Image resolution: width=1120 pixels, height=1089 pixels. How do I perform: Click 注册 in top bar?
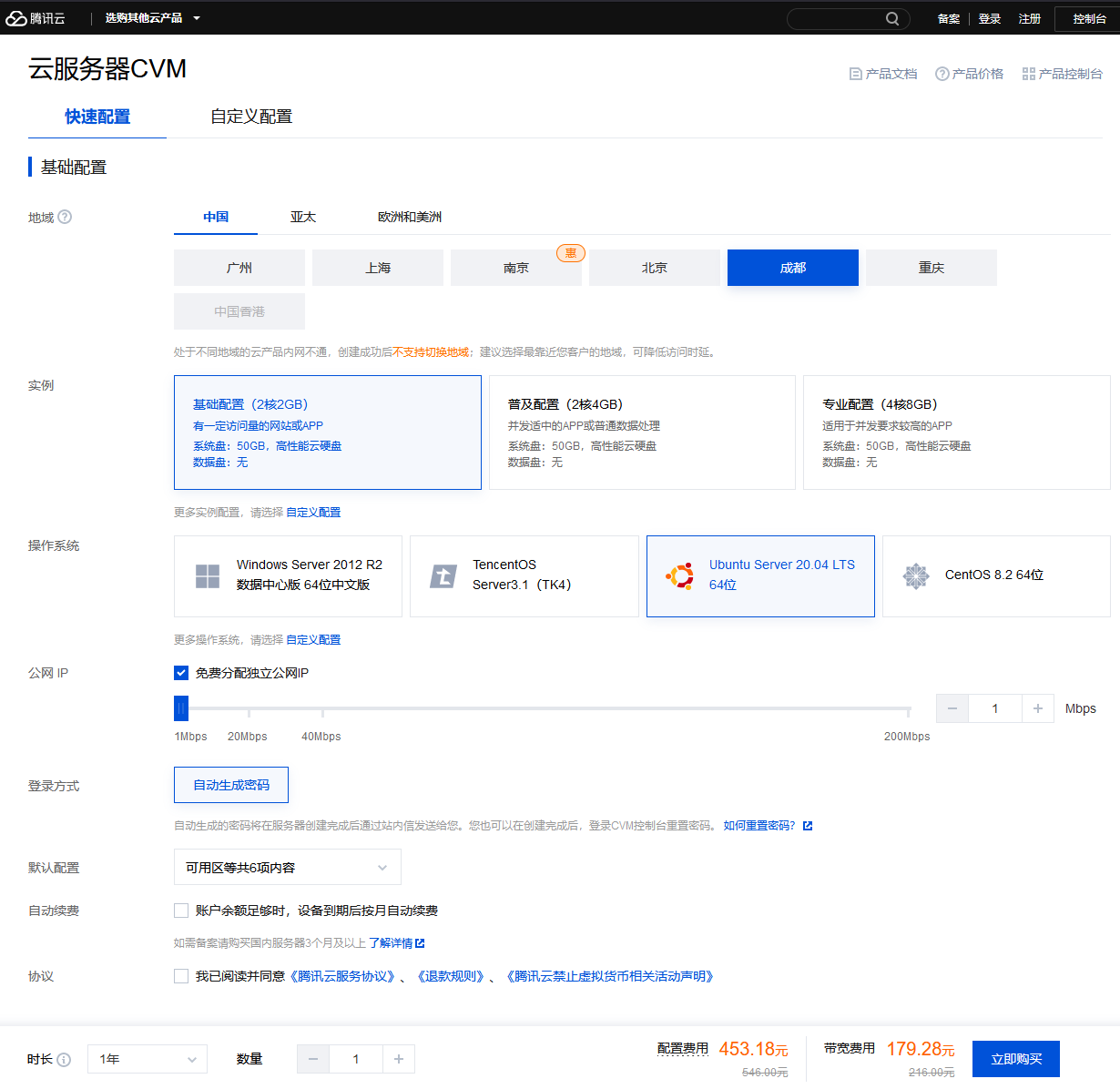point(1030,18)
